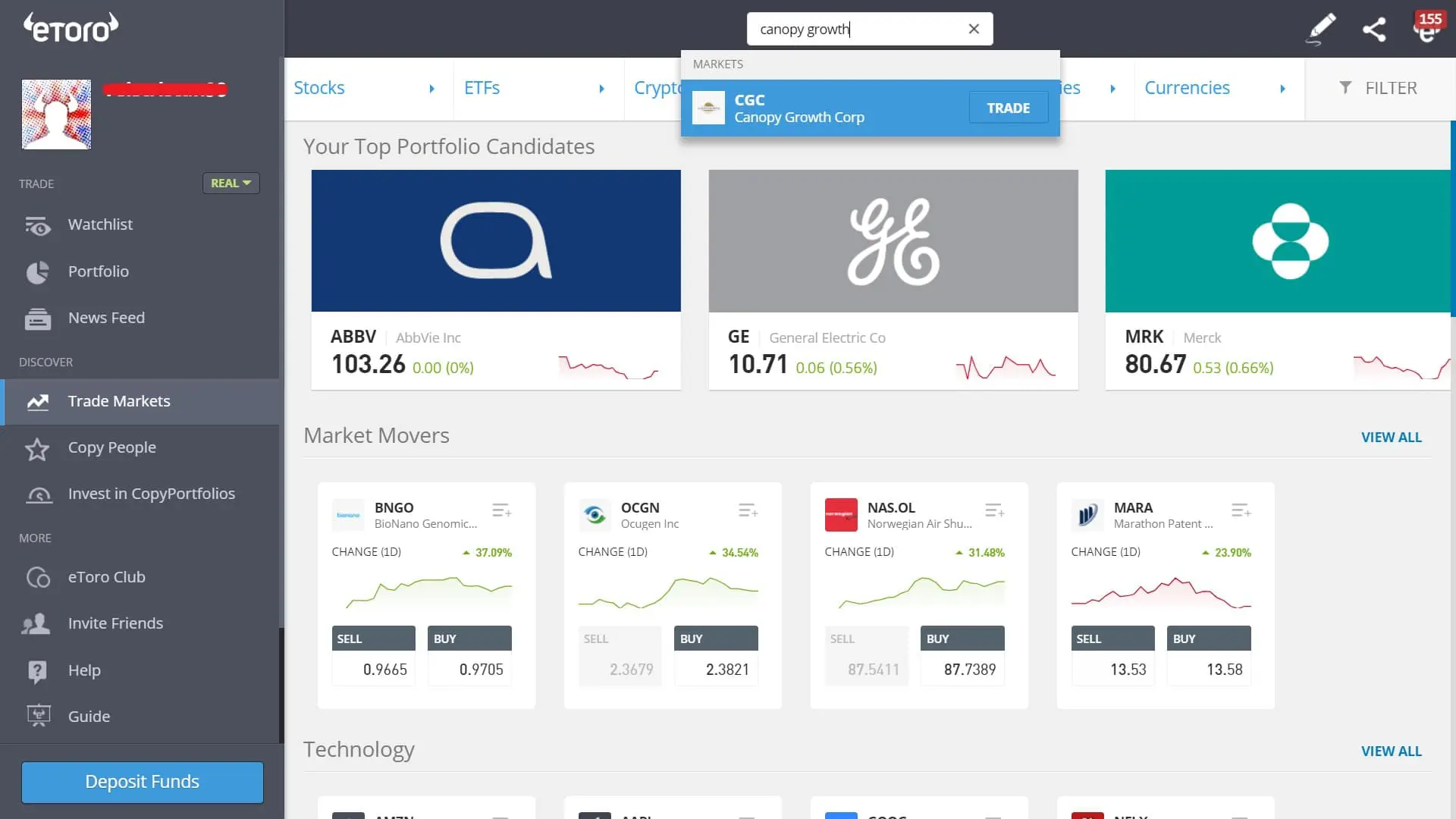
Task: Open the General Electric candidate card
Action: pyautogui.click(x=893, y=279)
